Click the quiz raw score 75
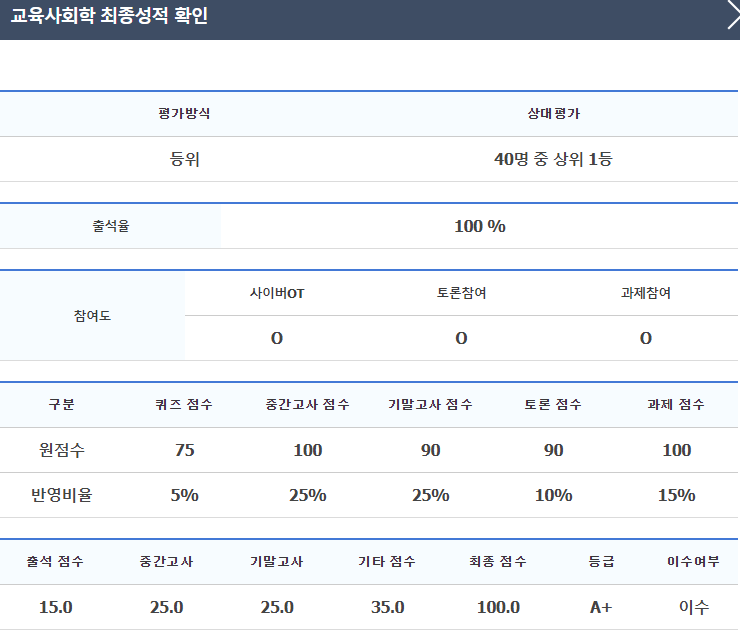This screenshot has height=630, width=740. 185,450
